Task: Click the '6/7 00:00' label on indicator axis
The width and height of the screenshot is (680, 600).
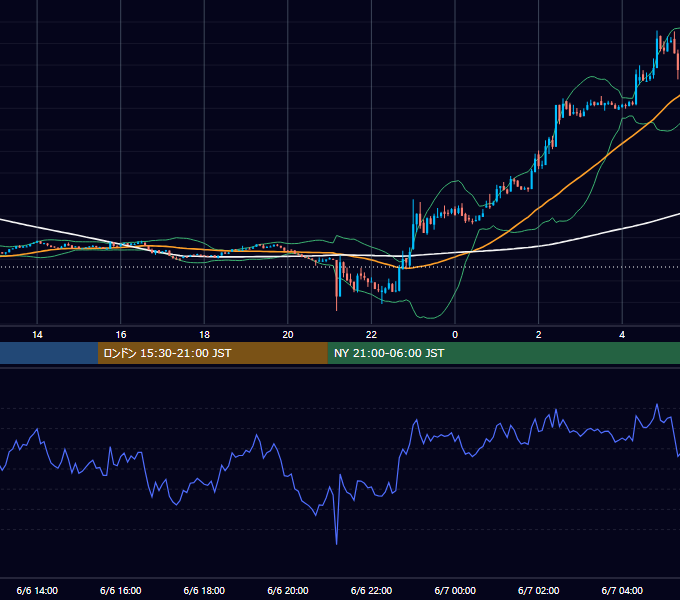Action: click(455, 590)
